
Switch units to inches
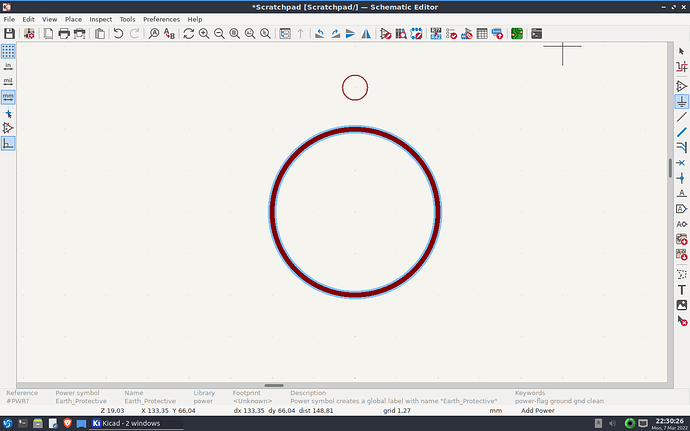click(x=8, y=66)
